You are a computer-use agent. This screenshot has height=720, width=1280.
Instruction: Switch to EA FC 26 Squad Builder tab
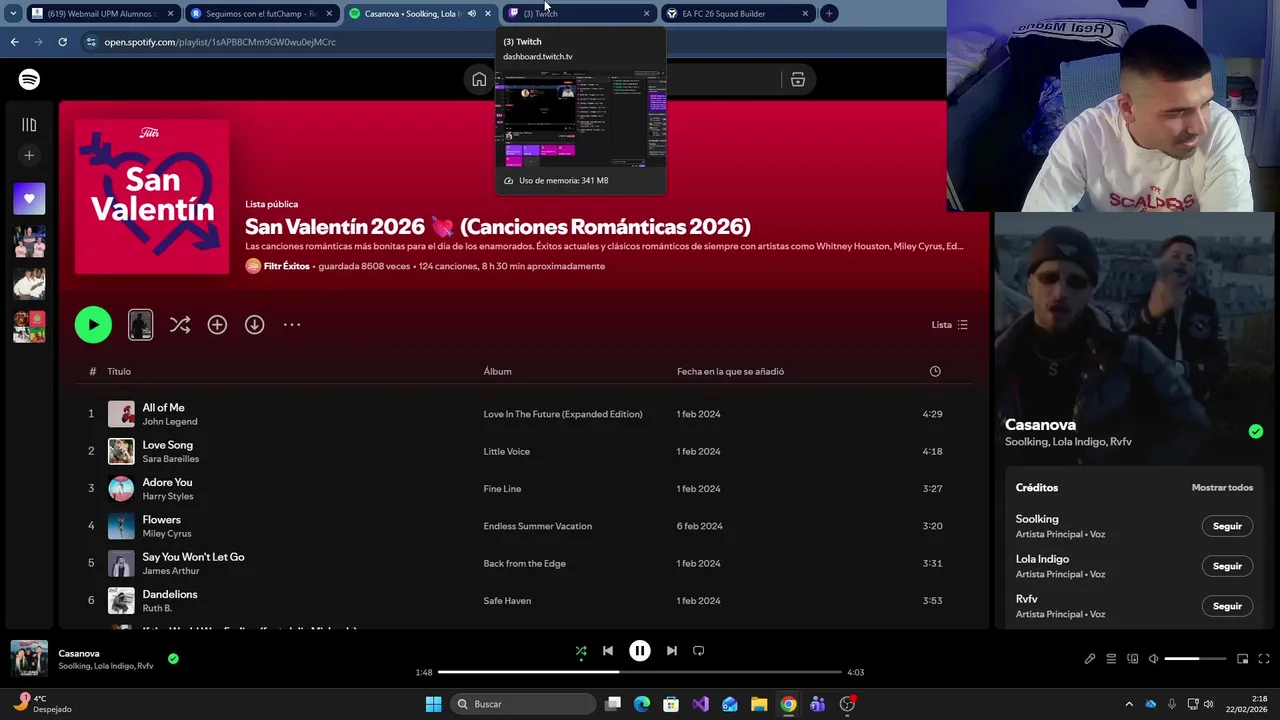click(x=738, y=14)
